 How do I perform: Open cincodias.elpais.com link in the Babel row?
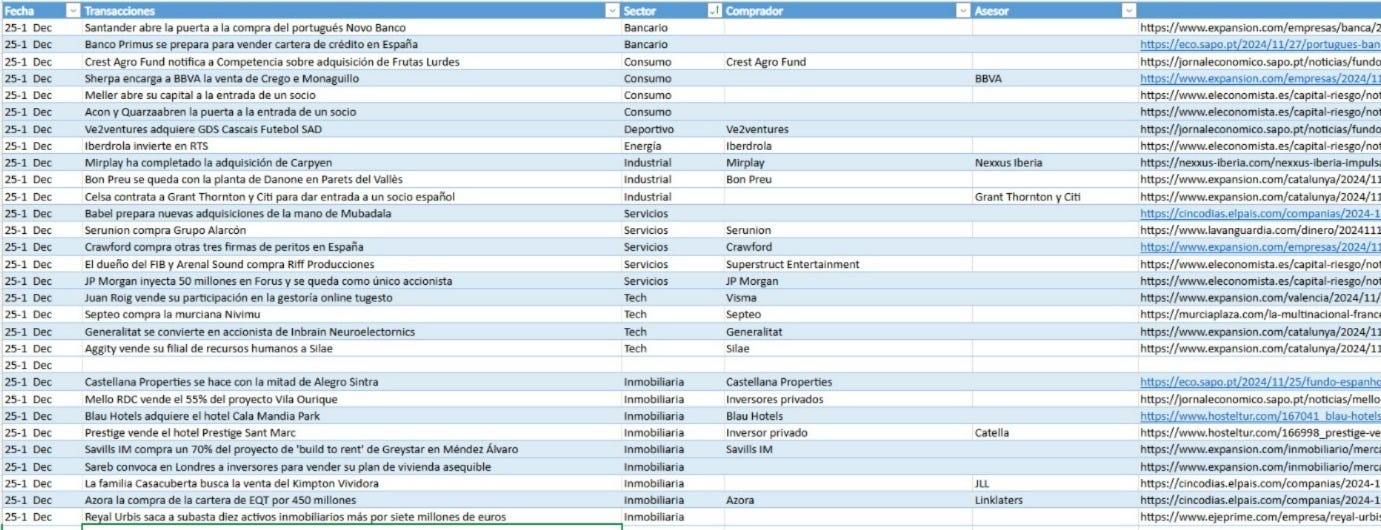point(1260,213)
